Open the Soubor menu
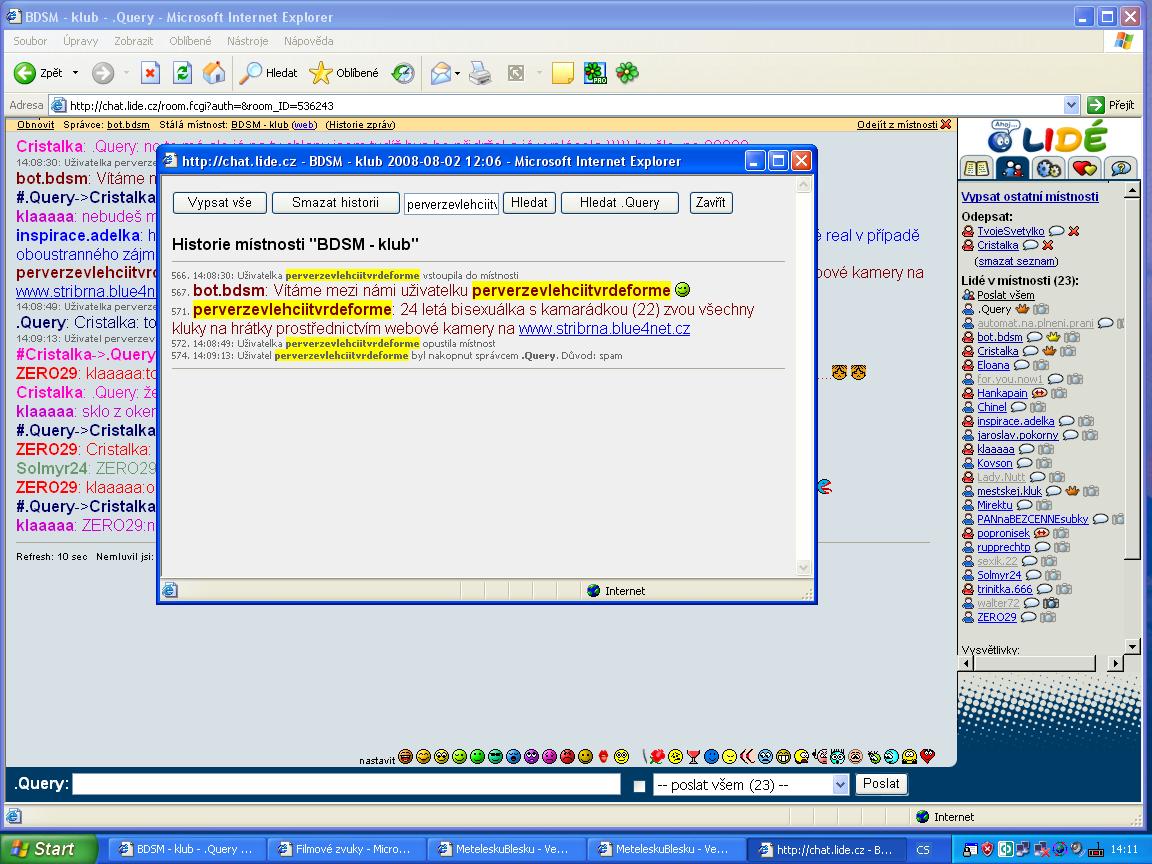 30,41
